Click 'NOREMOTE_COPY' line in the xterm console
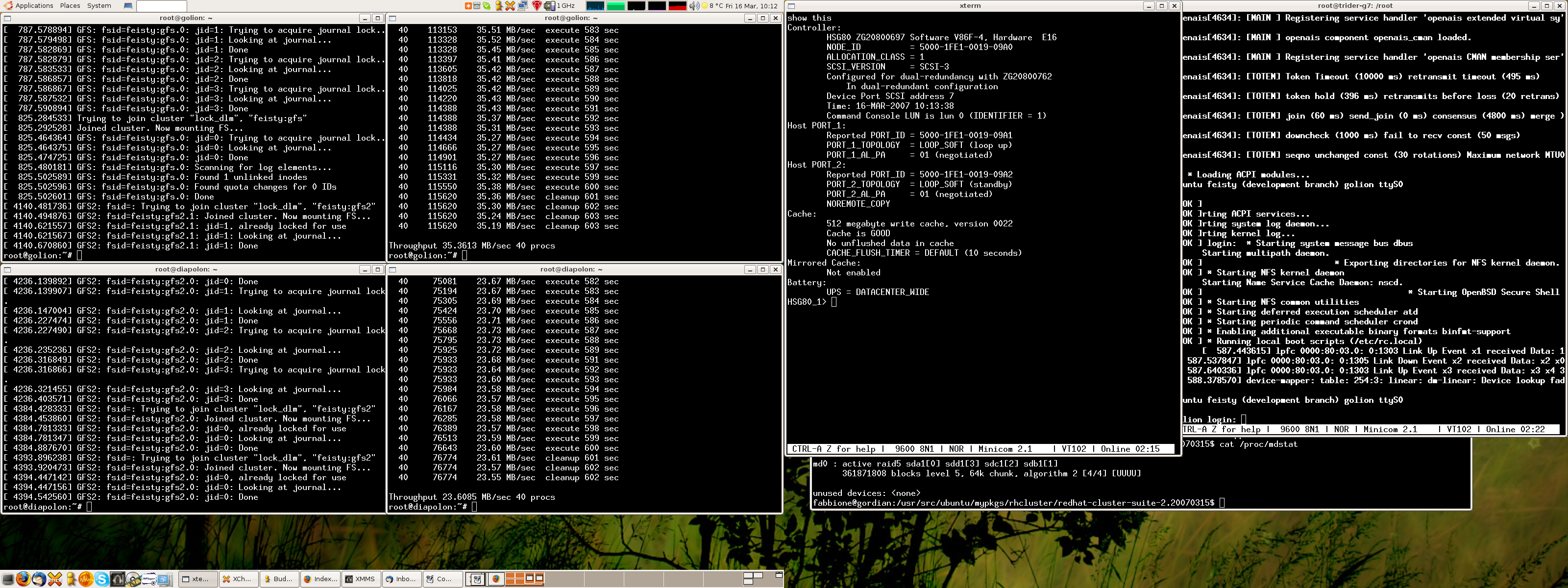 (x=857, y=204)
